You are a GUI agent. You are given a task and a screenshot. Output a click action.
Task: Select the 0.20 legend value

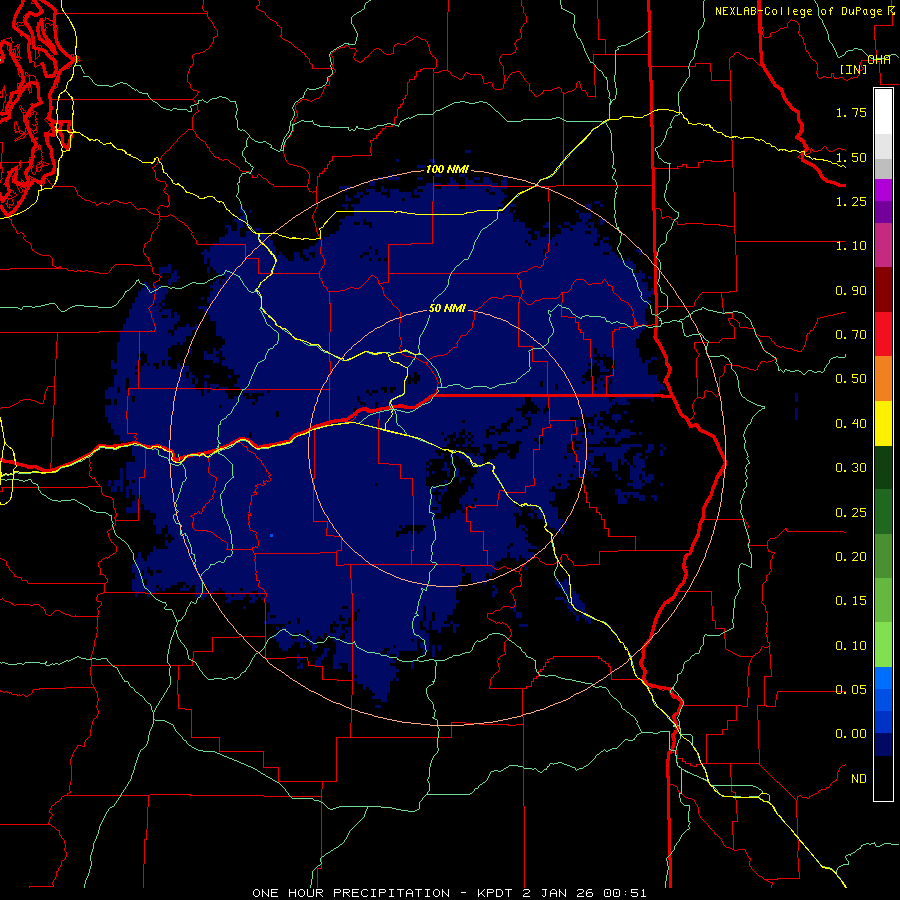[x=851, y=557]
